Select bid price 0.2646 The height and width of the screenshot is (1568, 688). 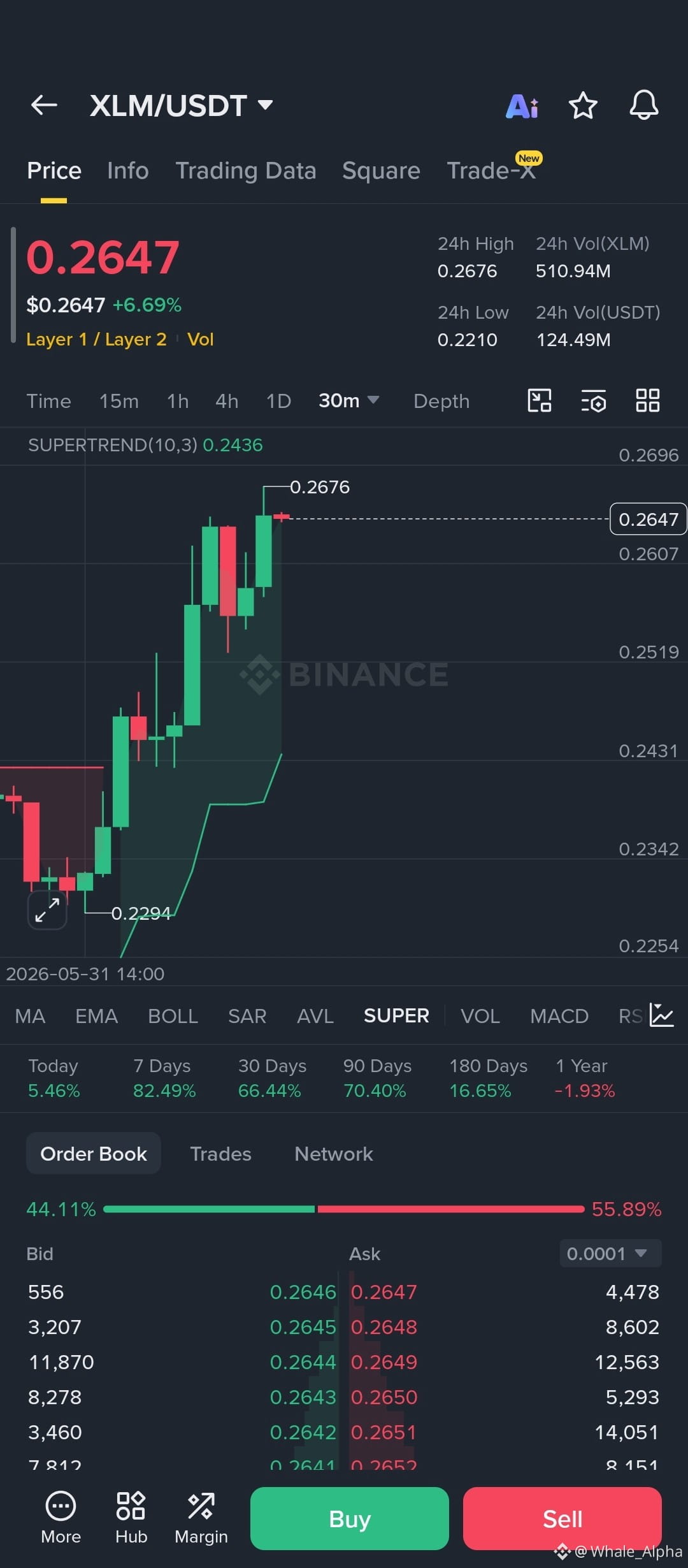303,1291
